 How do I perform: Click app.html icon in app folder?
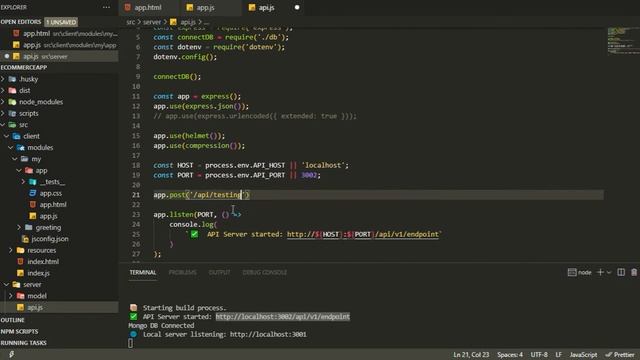[x=33, y=204]
